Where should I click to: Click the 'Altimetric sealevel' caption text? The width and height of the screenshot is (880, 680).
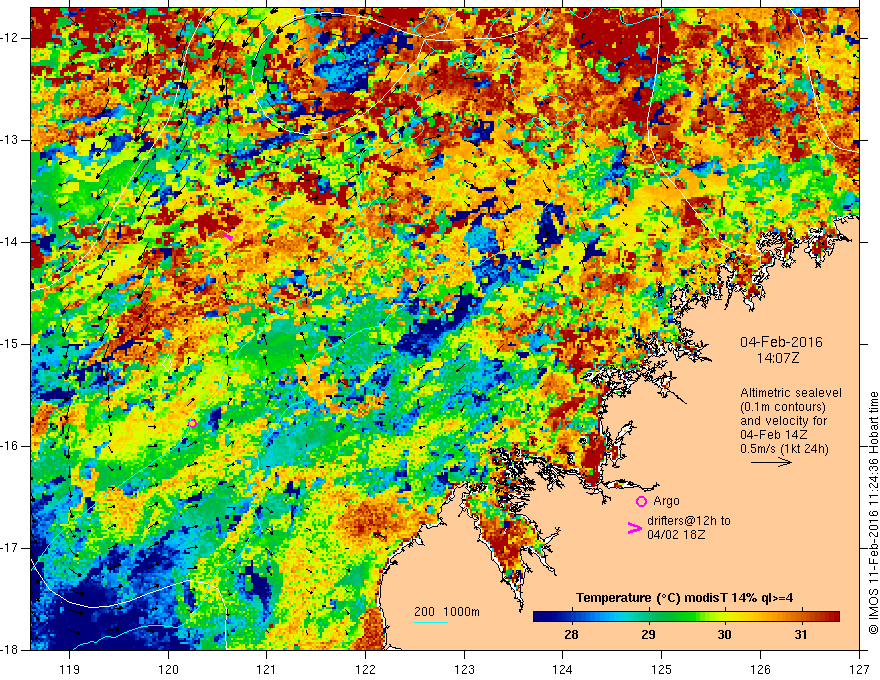click(x=791, y=393)
